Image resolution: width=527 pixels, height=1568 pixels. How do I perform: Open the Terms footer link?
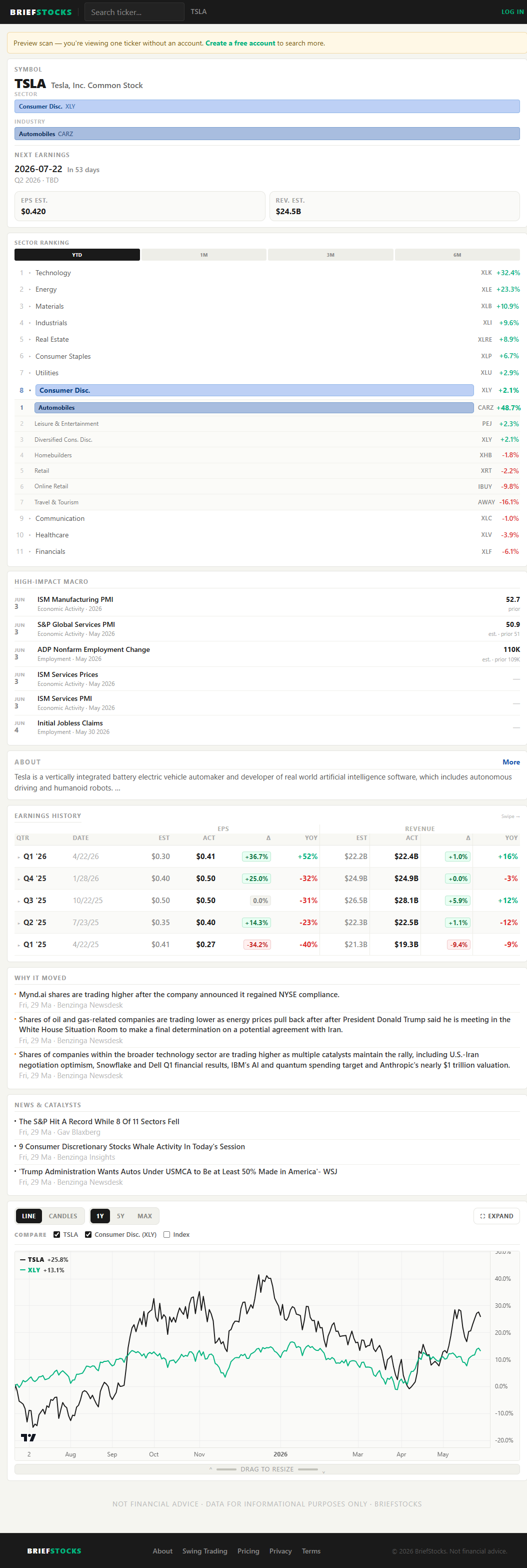(x=311, y=1550)
